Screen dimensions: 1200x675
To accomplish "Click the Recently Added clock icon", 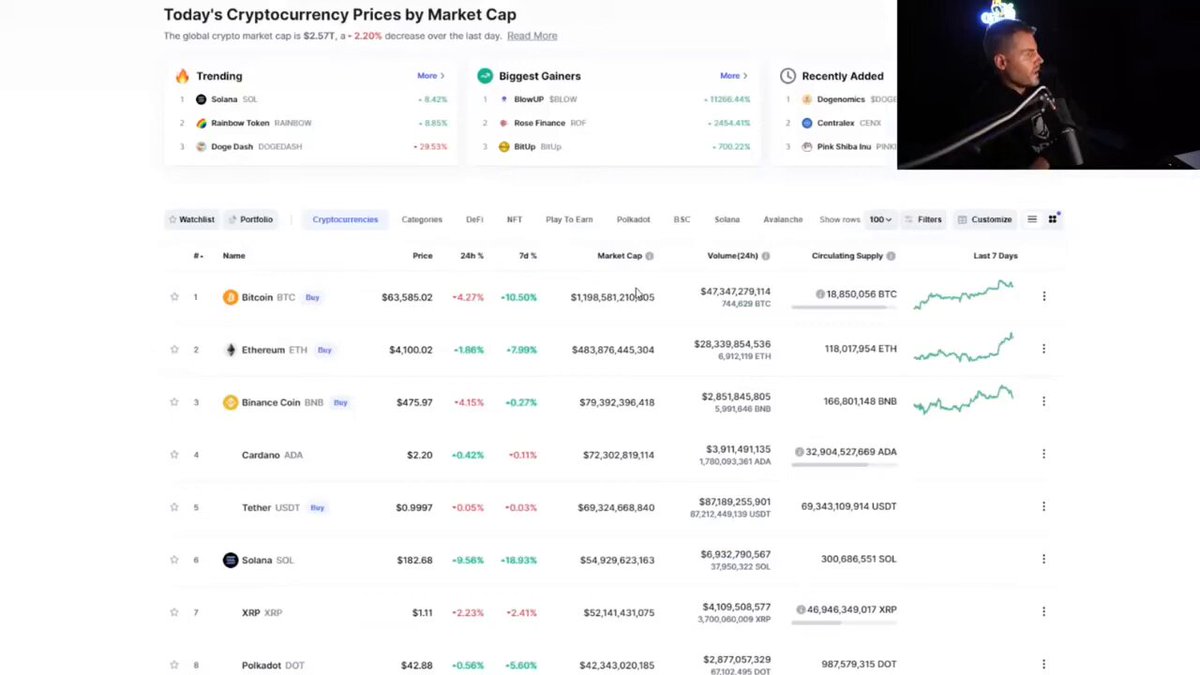I will click(788, 76).
